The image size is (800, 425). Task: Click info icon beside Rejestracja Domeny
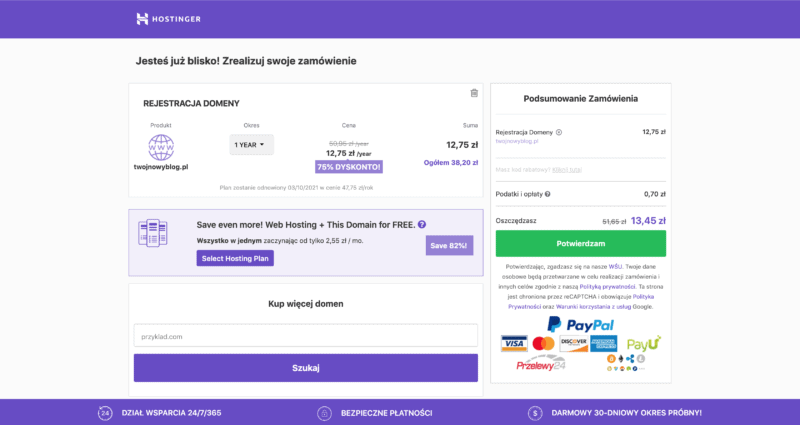click(559, 132)
